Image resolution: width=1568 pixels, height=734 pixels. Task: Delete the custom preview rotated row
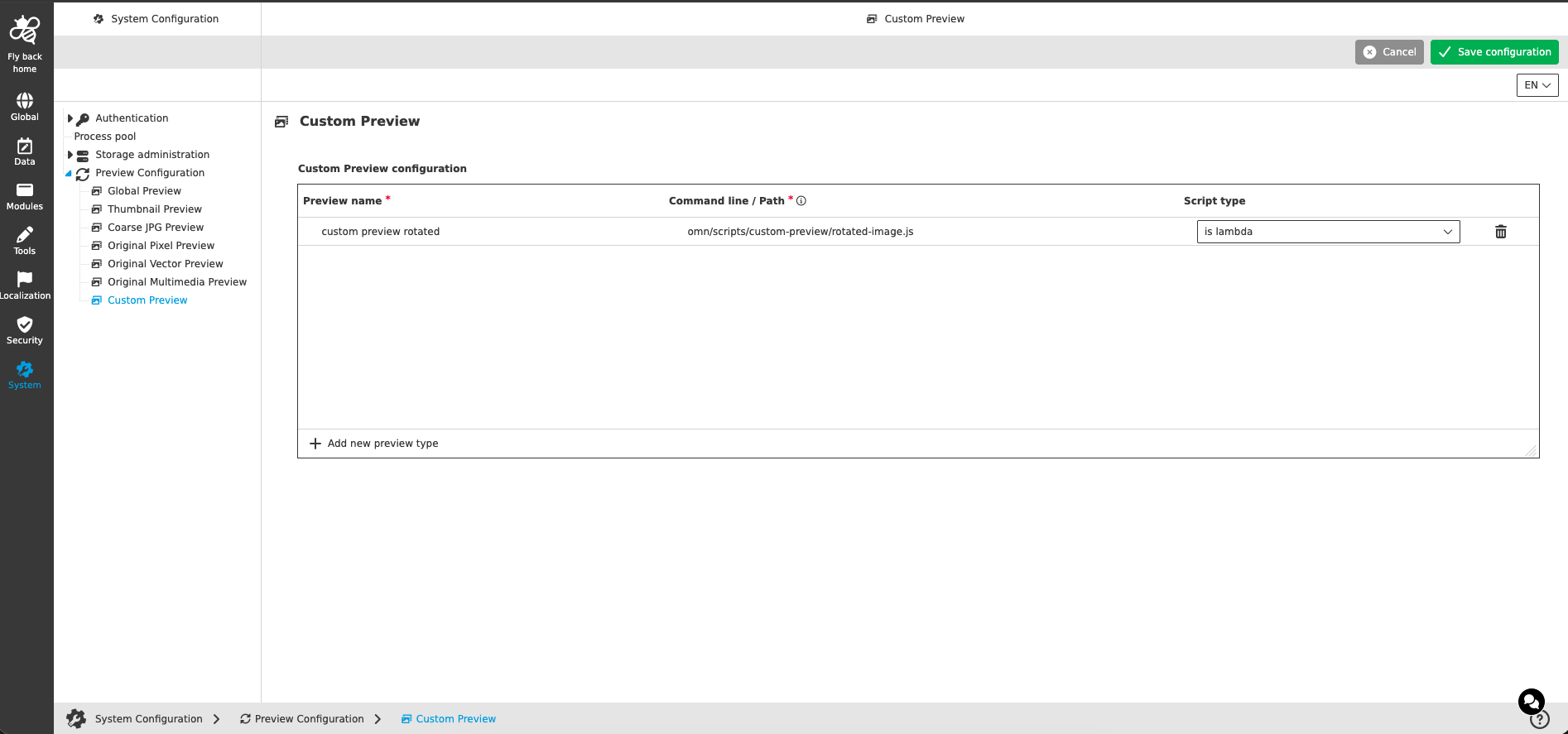tap(1501, 232)
